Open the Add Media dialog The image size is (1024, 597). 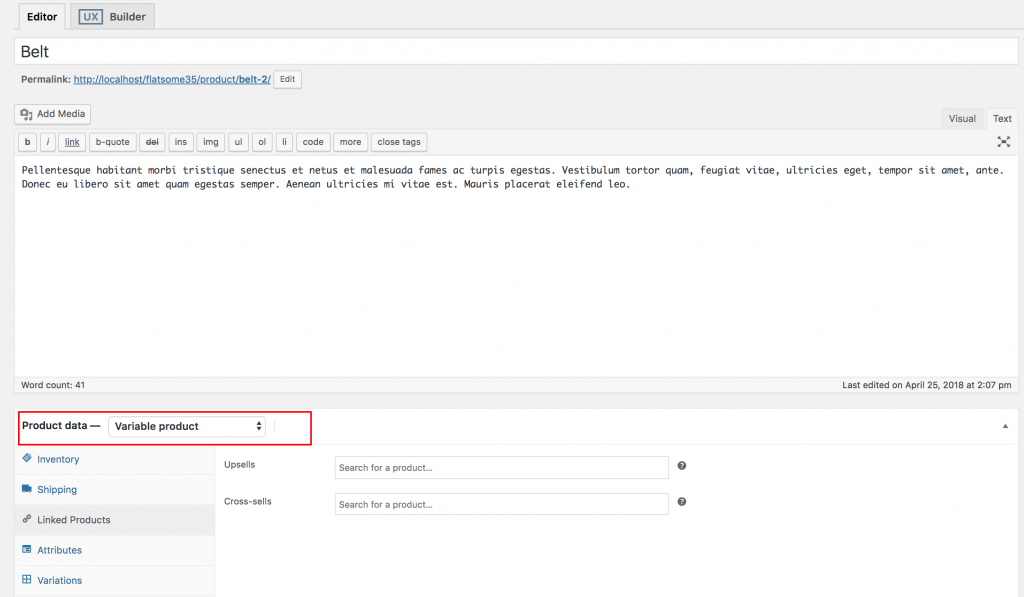(x=51, y=113)
